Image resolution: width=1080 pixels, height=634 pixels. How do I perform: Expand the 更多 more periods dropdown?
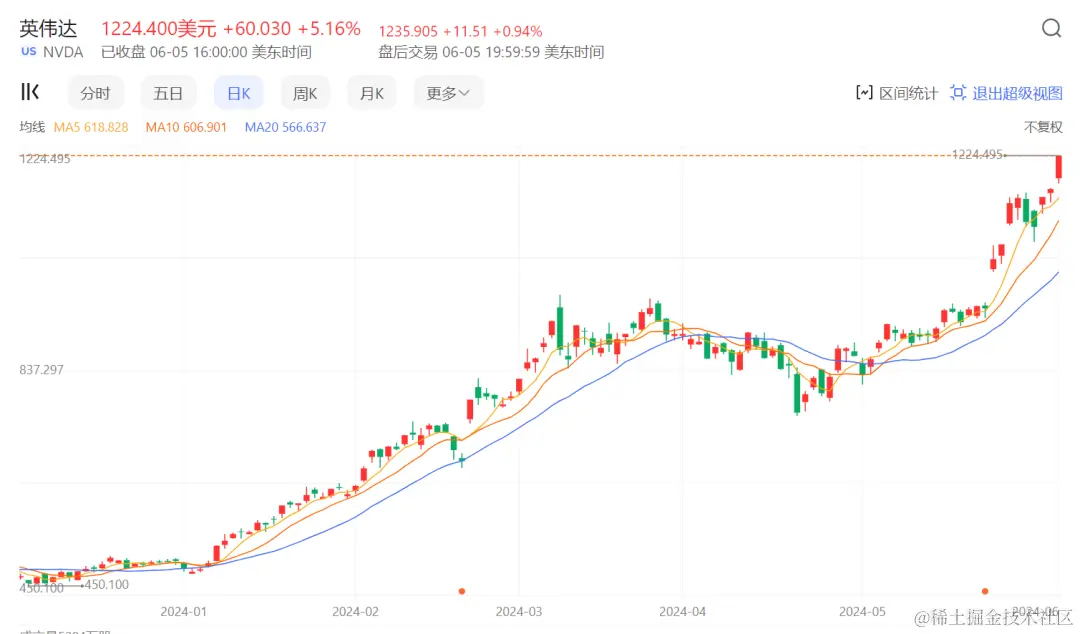coord(448,93)
